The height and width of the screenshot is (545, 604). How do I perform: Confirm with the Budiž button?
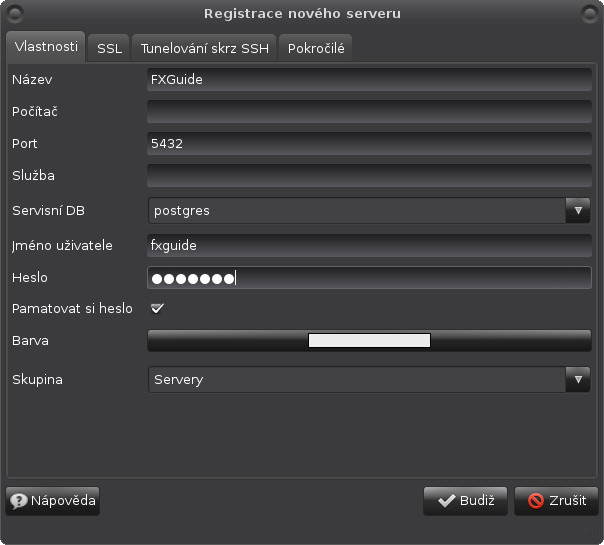click(465, 501)
